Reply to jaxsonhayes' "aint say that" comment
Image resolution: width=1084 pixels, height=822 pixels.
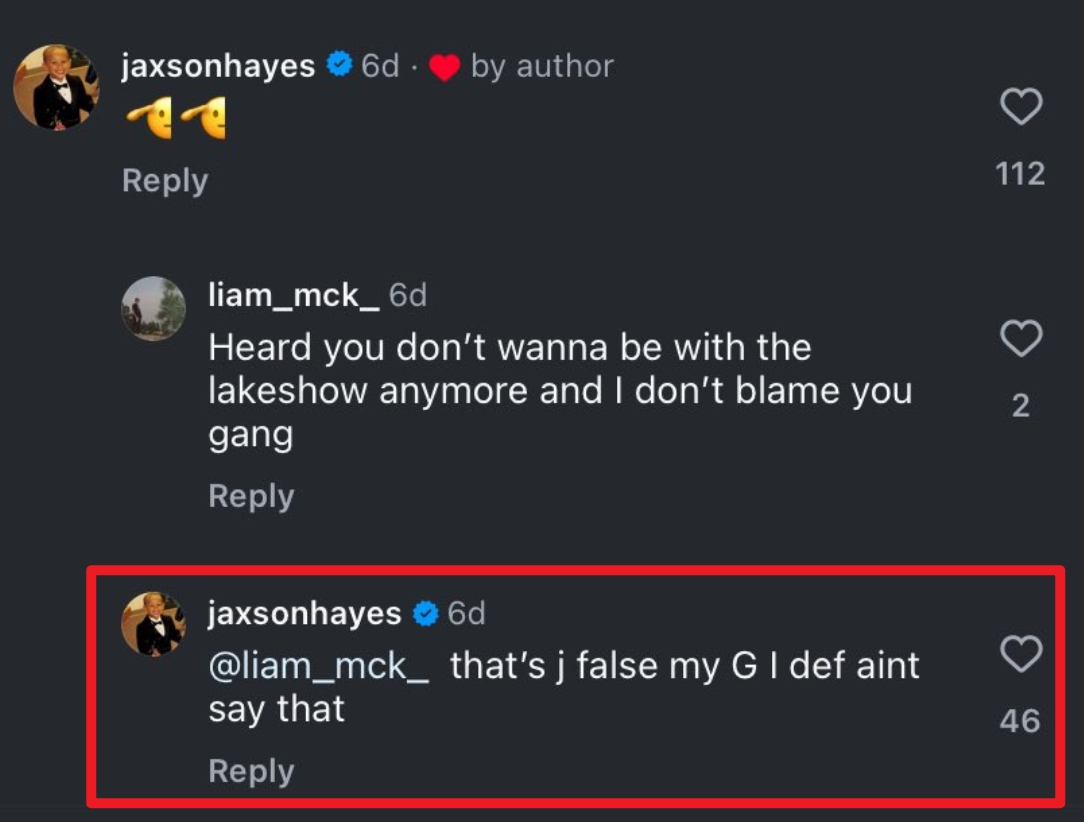[251, 771]
